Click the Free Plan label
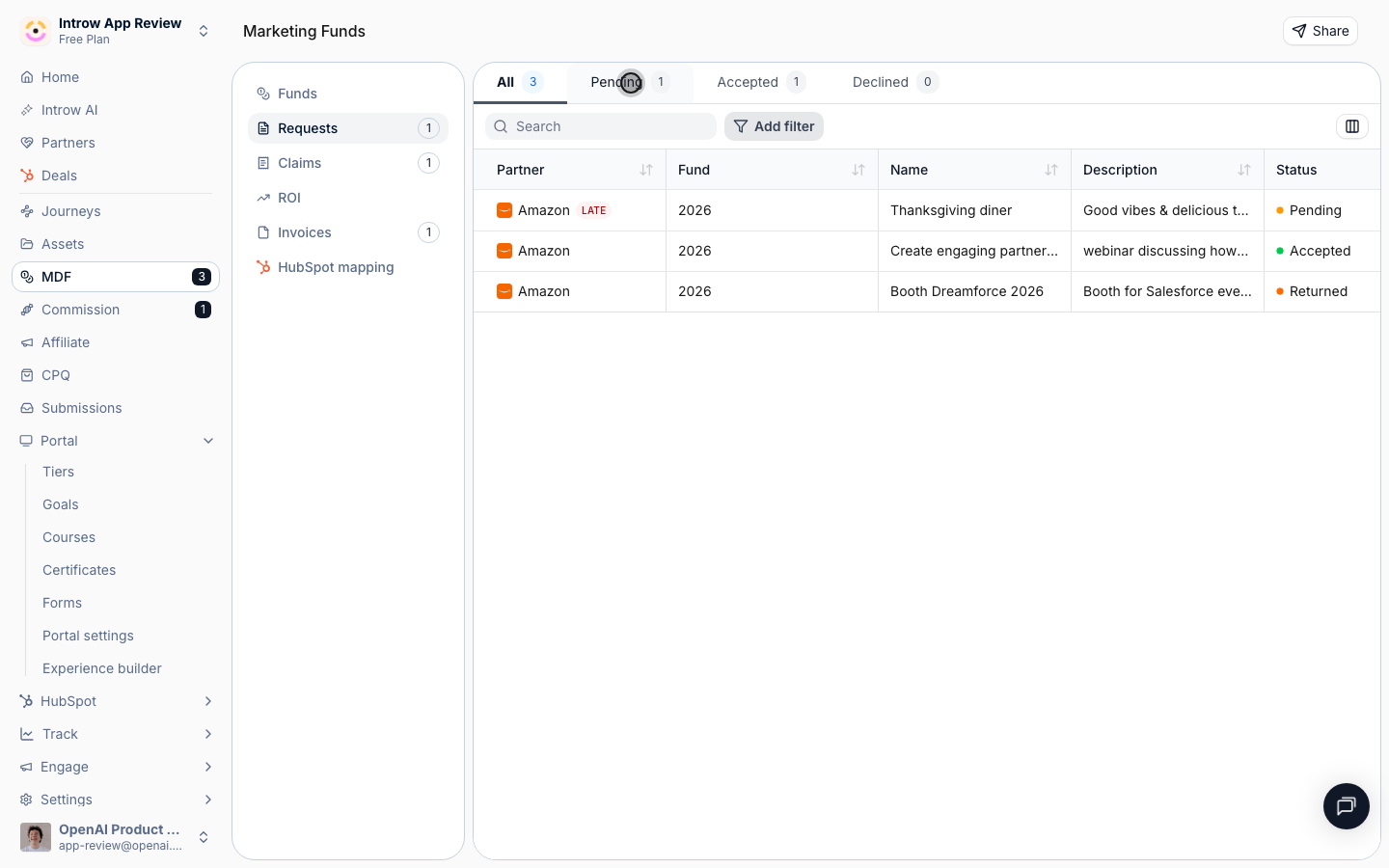1389x868 pixels. [84, 40]
